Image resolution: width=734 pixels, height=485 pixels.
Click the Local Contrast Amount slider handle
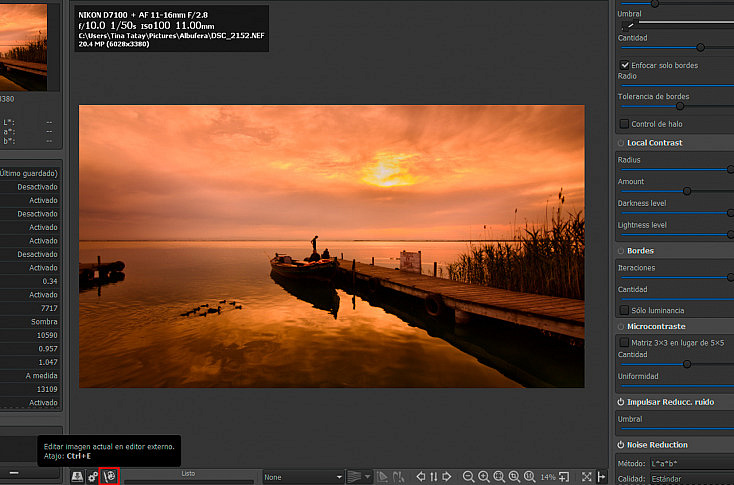coord(687,191)
